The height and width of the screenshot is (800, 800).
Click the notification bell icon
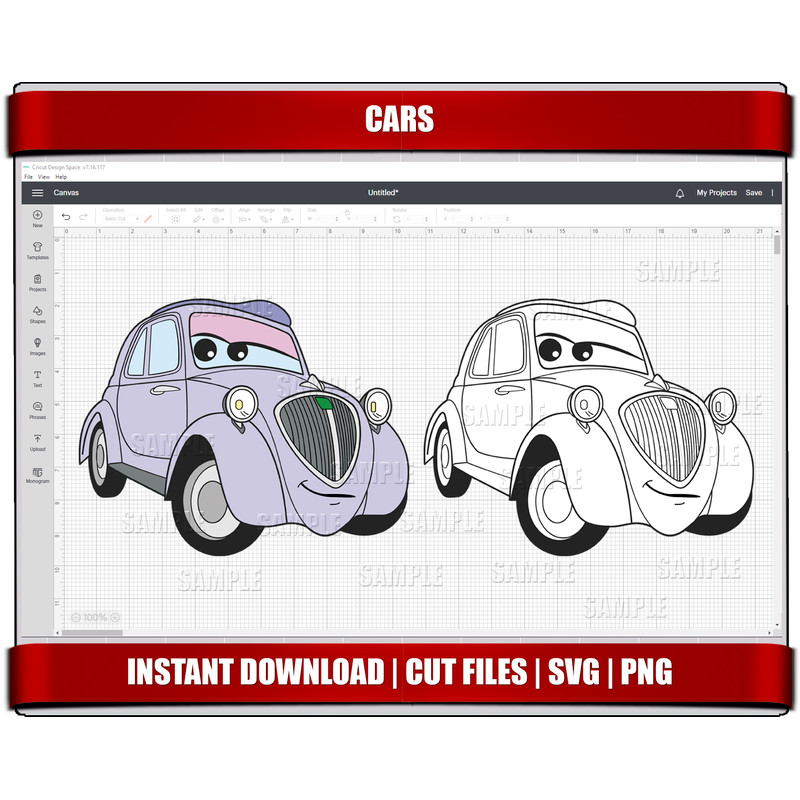(680, 192)
